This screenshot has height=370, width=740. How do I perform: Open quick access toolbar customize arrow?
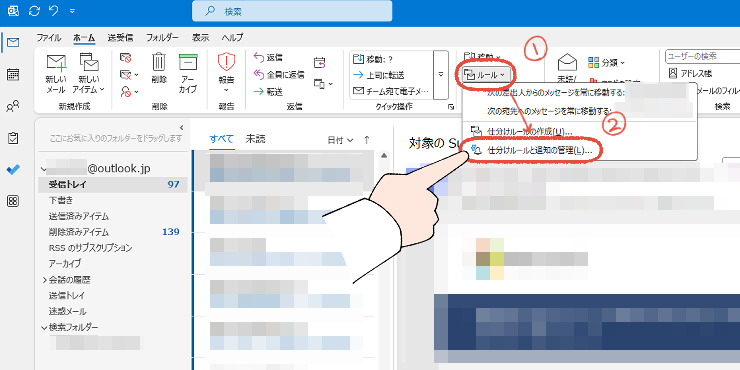click(x=72, y=11)
